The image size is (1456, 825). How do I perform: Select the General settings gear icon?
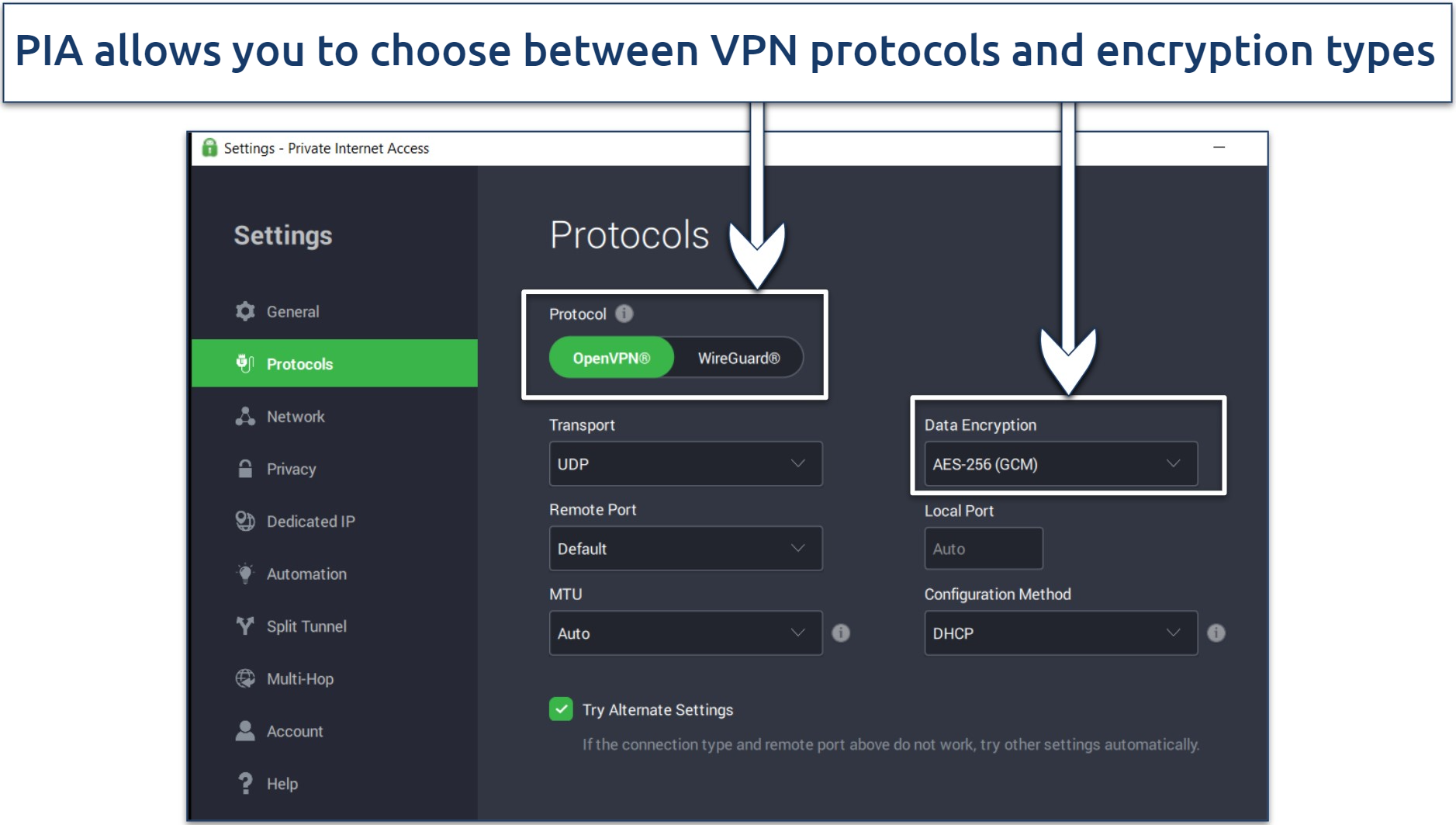tap(245, 310)
